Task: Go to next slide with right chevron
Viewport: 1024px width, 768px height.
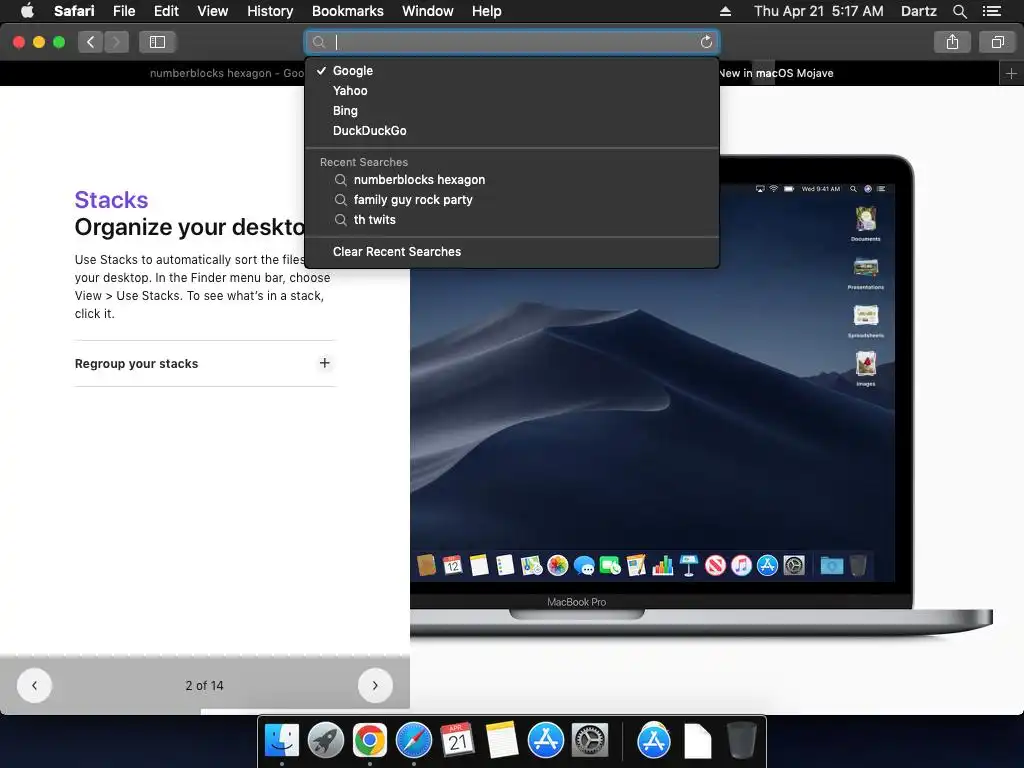Action: [x=375, y=685]
